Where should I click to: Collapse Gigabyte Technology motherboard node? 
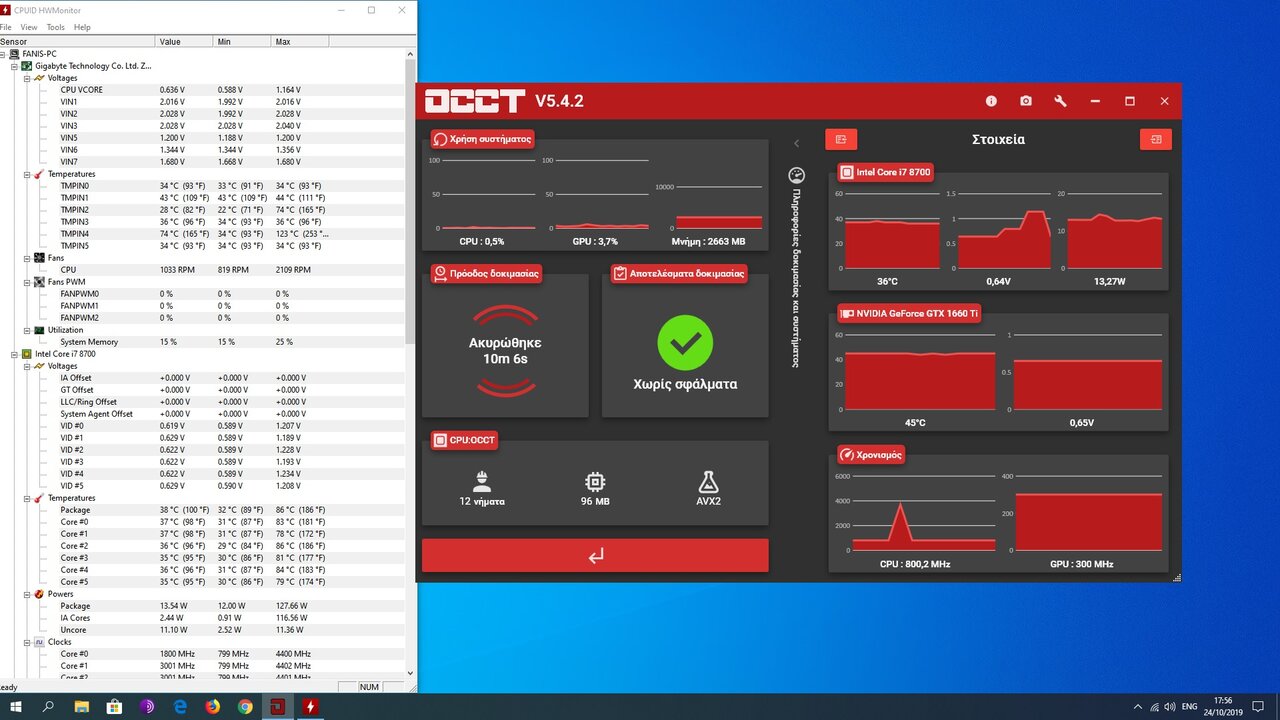(15, 66)
